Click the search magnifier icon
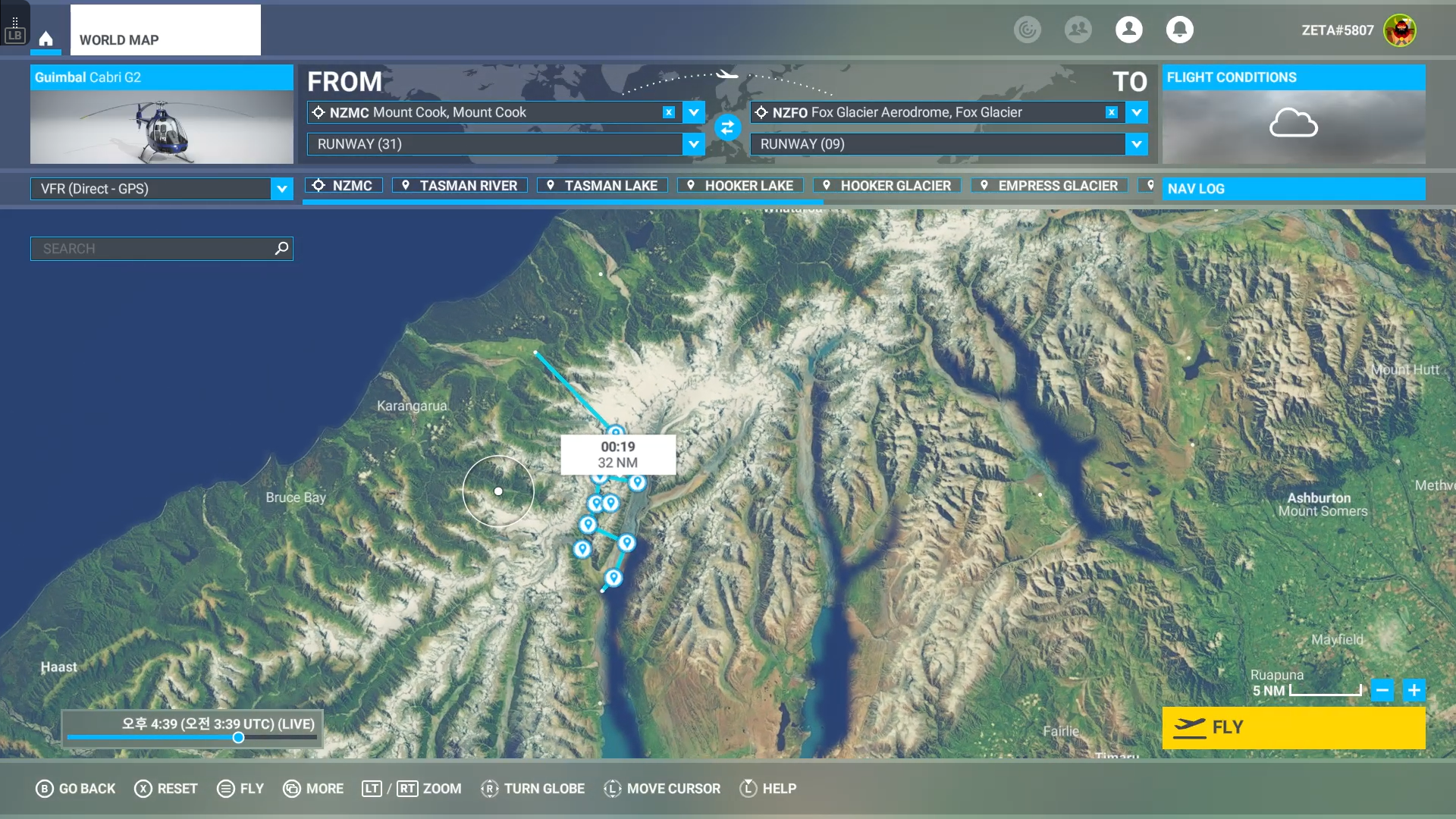Image resolution: width=1456 pixels, height=819 pixels. (x=281, y=248)
